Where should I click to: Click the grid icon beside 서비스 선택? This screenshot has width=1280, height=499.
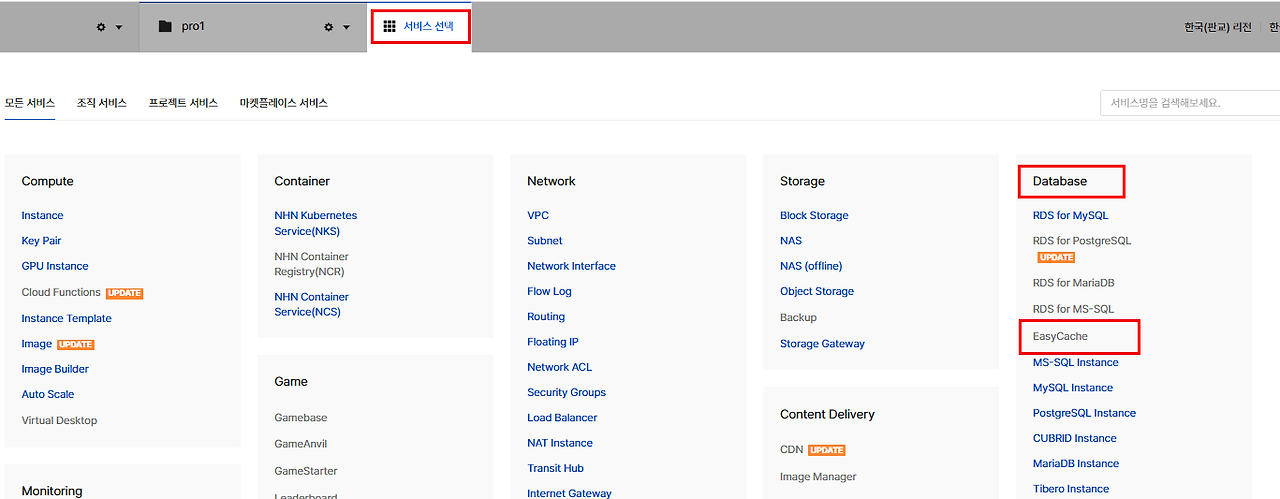coord(390,26)
